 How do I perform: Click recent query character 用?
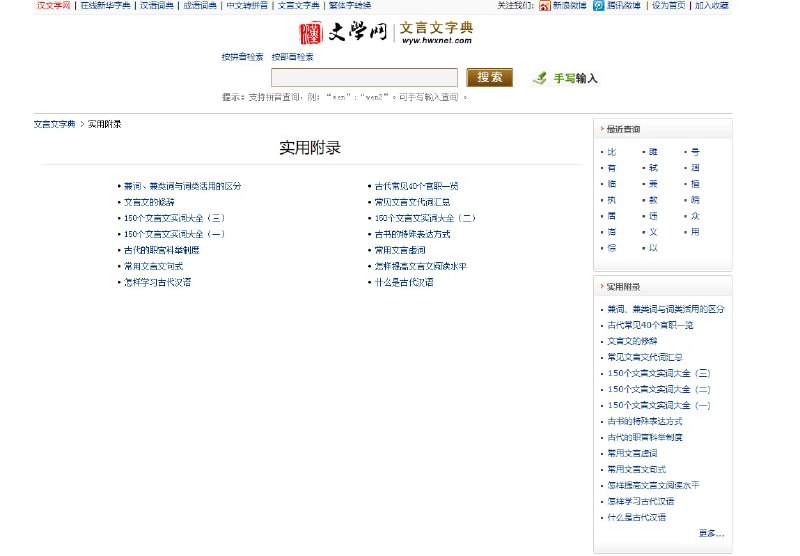[x=695, y=232]
